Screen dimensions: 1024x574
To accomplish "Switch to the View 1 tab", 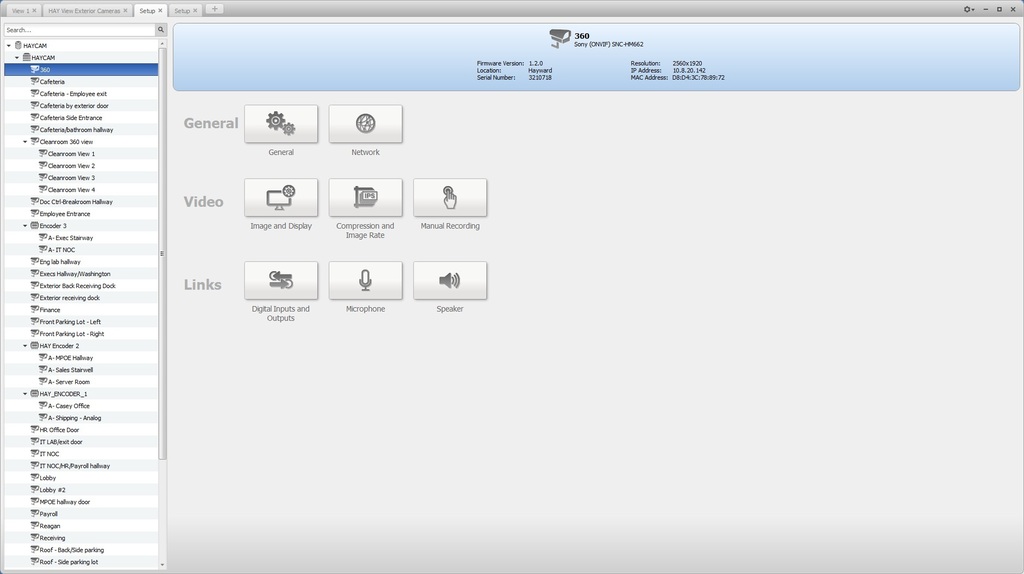I will [x=20, y=10].
